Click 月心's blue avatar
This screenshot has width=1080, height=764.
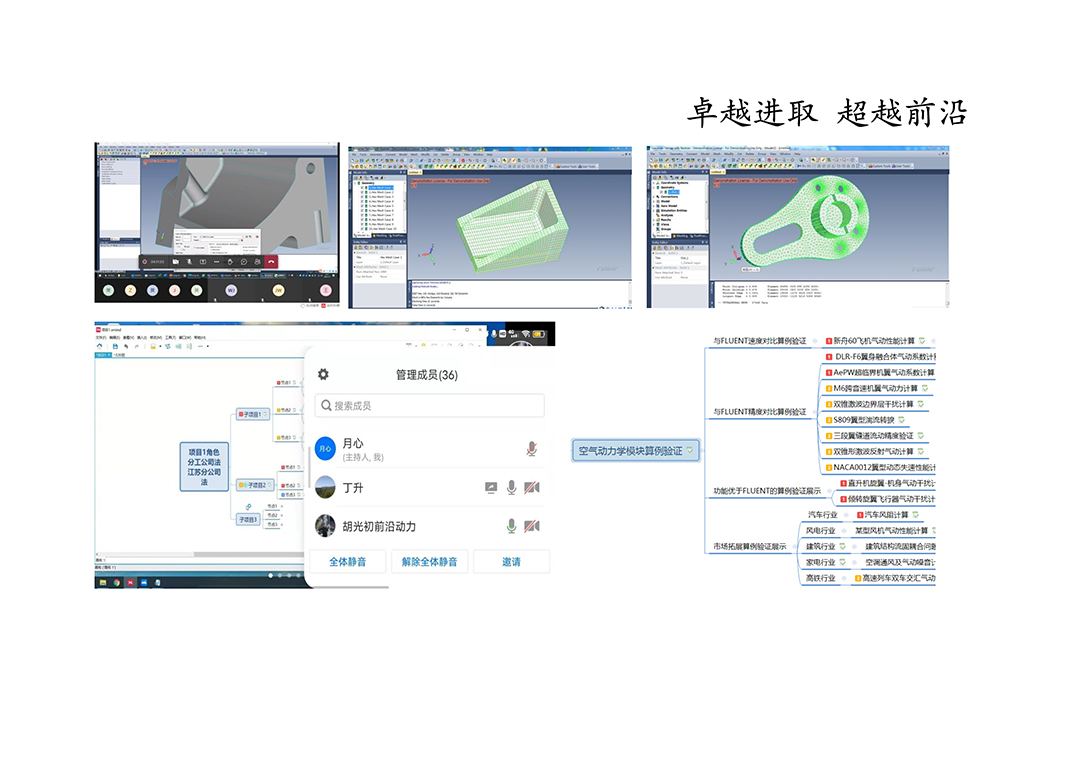pyautogui.click(x=324, y=449)
